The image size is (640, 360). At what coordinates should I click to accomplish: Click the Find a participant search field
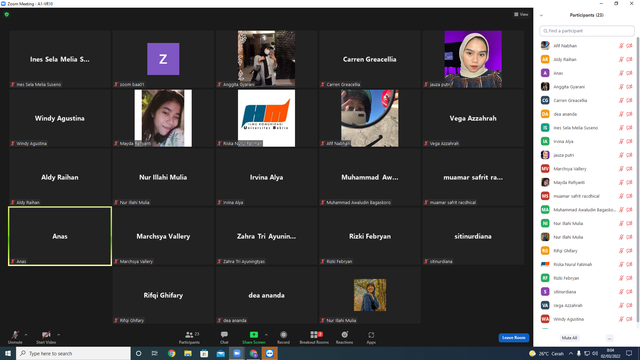coord(587,31)
